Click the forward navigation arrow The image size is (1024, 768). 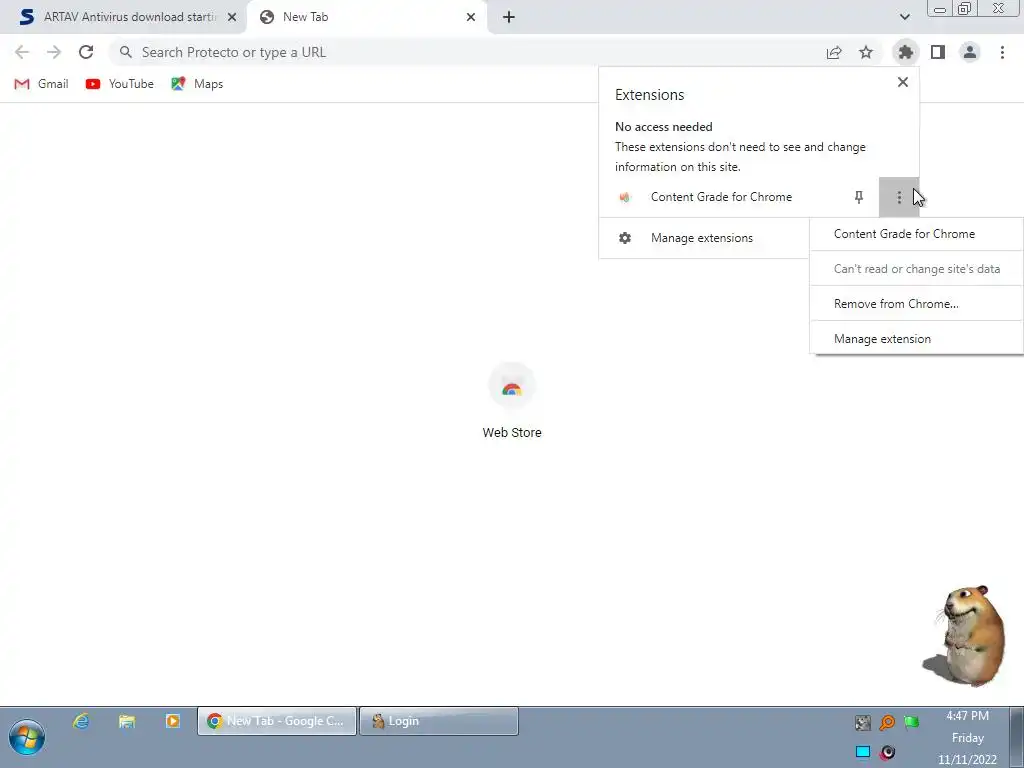coord(54,52)
